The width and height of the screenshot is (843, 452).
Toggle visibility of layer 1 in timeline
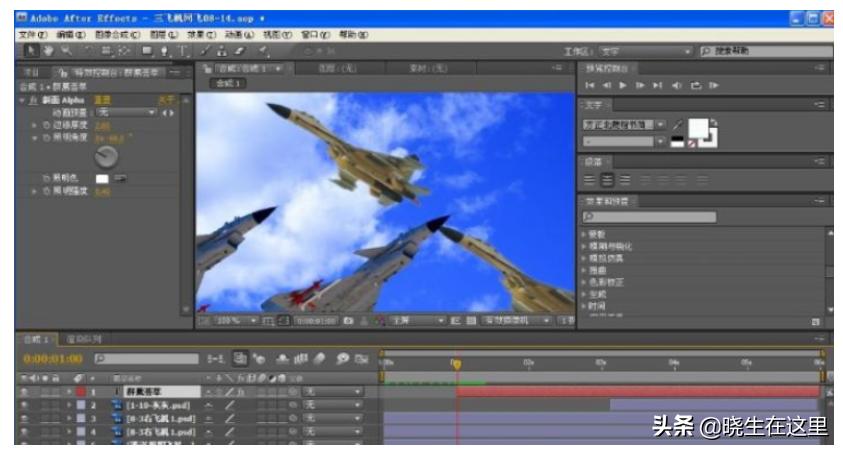[x=23, y=391]
